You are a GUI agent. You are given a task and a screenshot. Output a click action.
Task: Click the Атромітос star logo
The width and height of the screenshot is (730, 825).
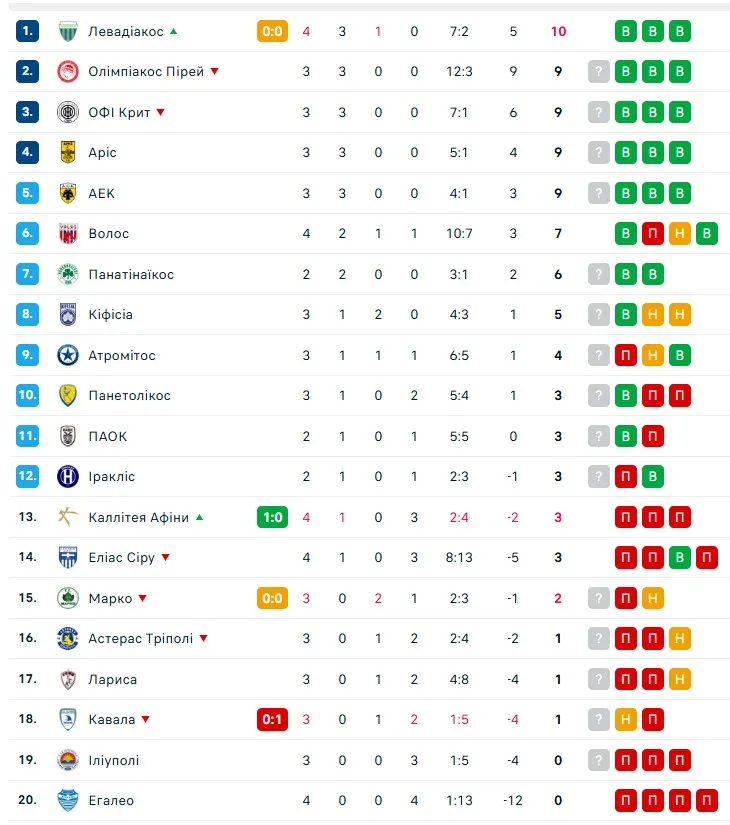click(68, 355)
